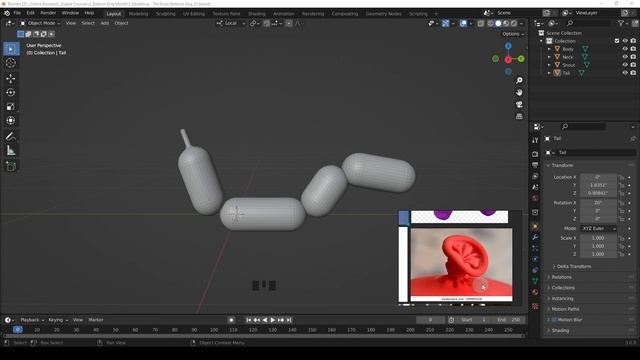640x360 pixels.
Task: Open the Output properties tab
Action: [535, 165]
